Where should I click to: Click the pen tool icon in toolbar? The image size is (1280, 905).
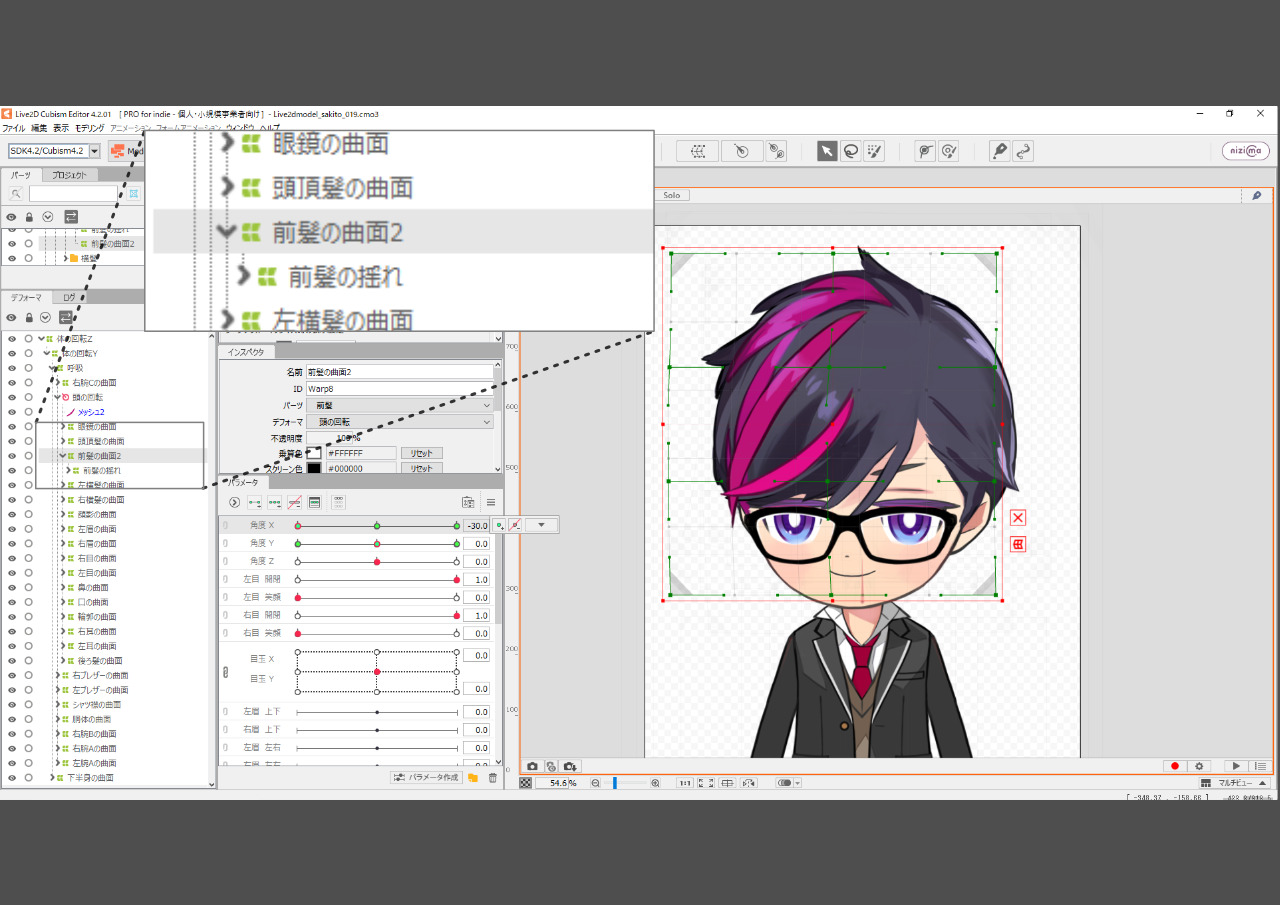point(999,151)
